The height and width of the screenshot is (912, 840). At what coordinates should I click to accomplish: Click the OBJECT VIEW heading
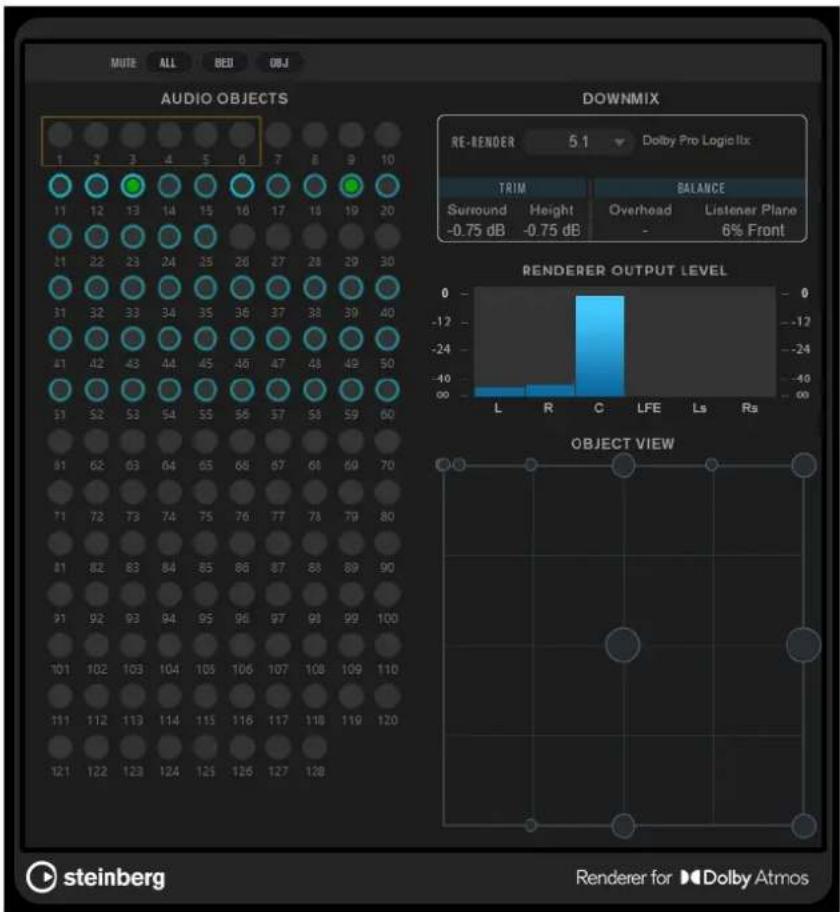click(x=622, y=444)
